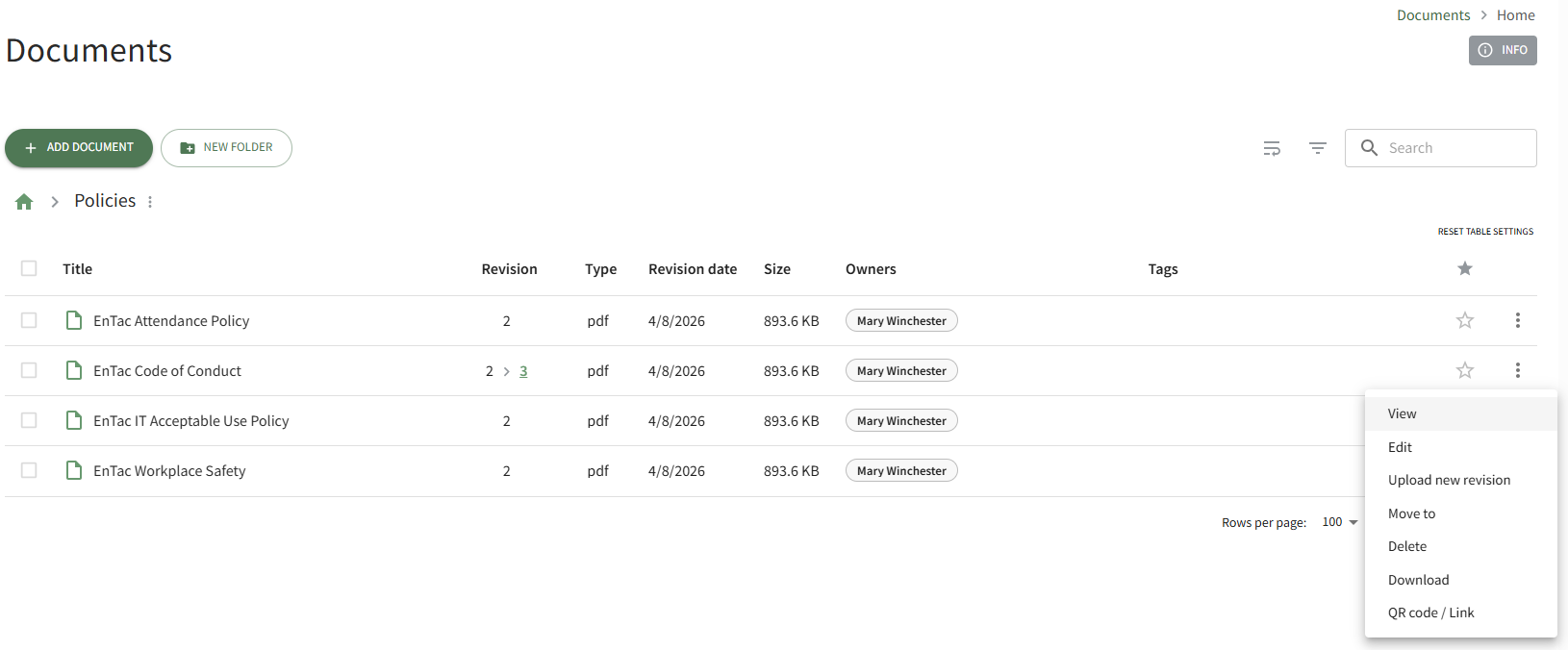Toggle text wrap icon in table toolbar
This screenshot has width=1568, height=650.
tap(1272, 148)
